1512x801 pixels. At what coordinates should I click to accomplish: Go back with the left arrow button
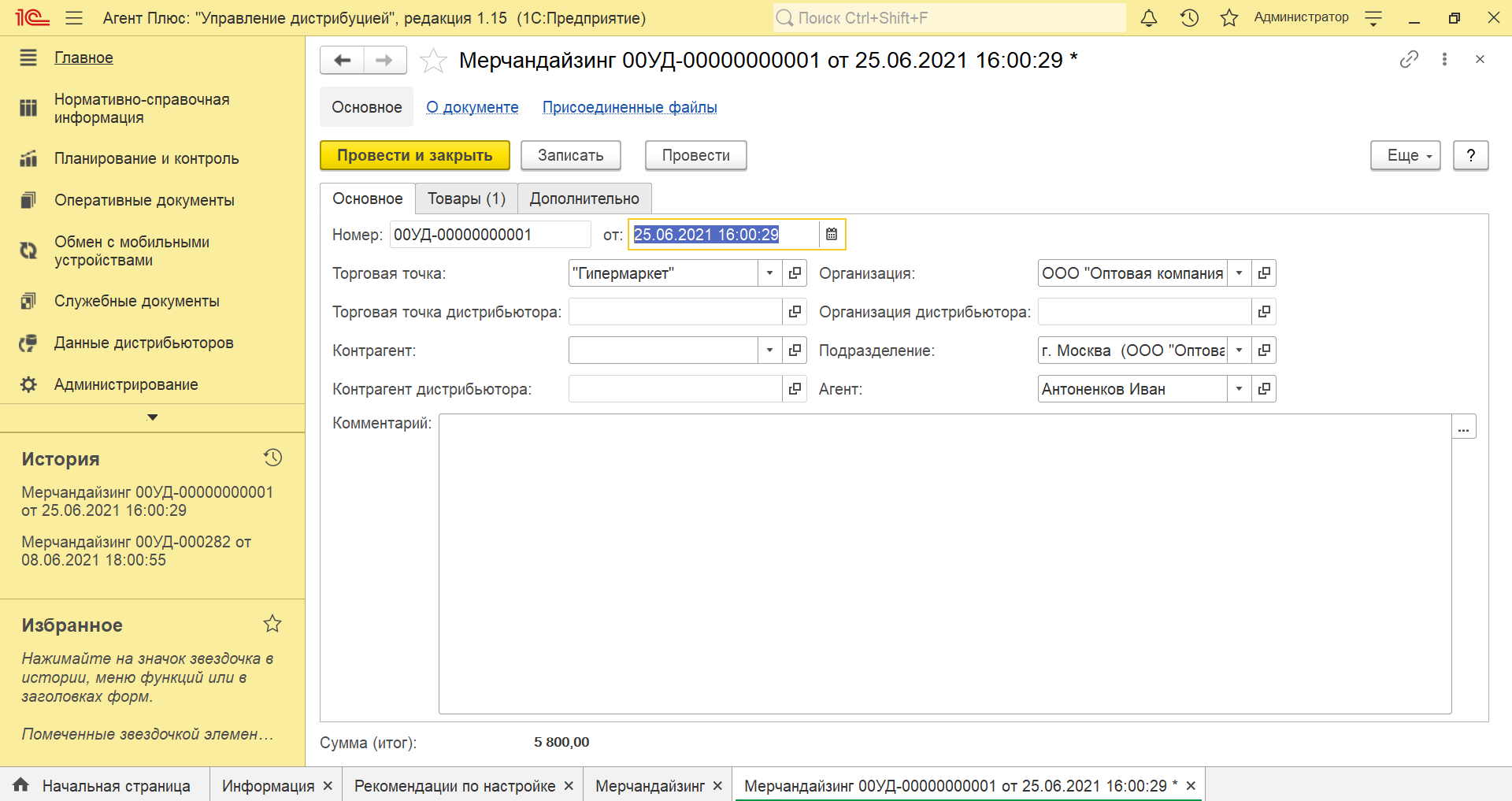342,60
